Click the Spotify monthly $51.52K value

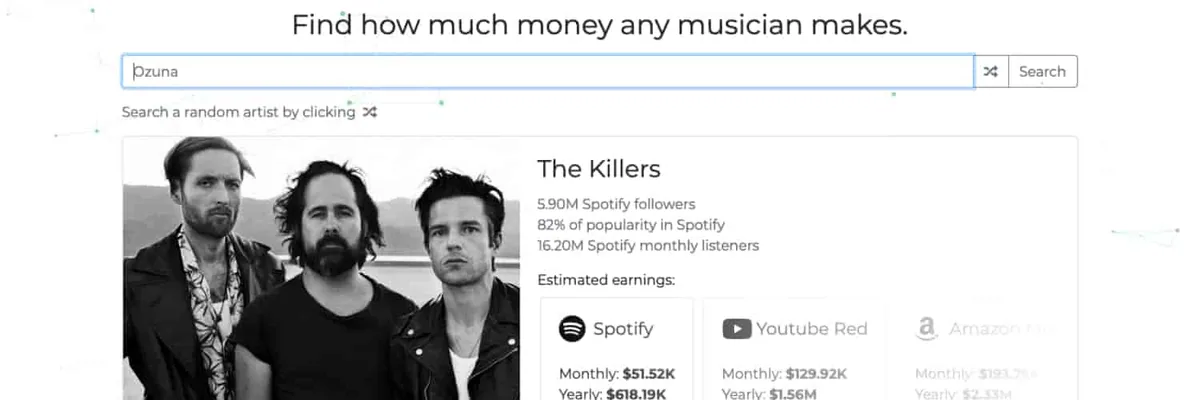point(649,374)
